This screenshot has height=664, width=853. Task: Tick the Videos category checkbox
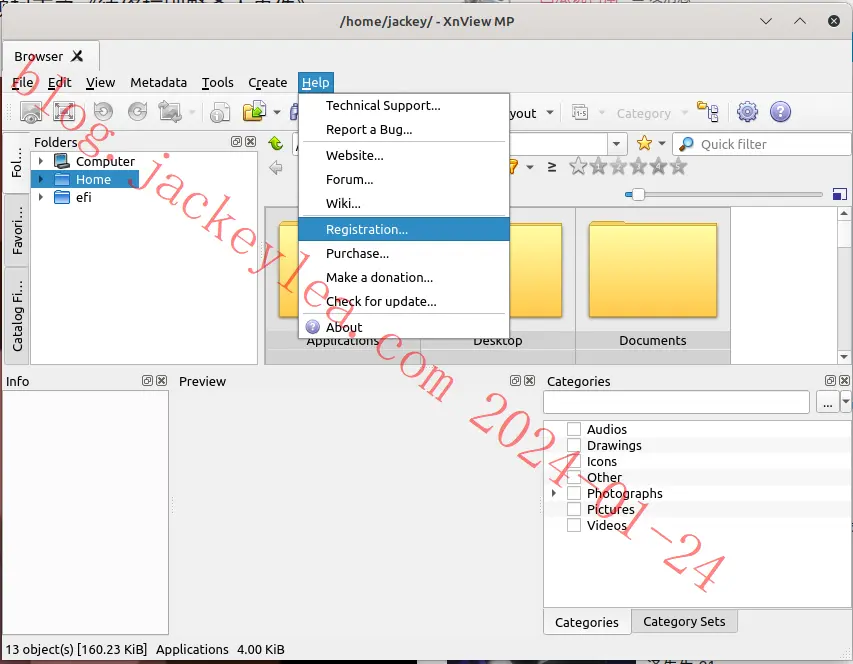pos(574,525)
